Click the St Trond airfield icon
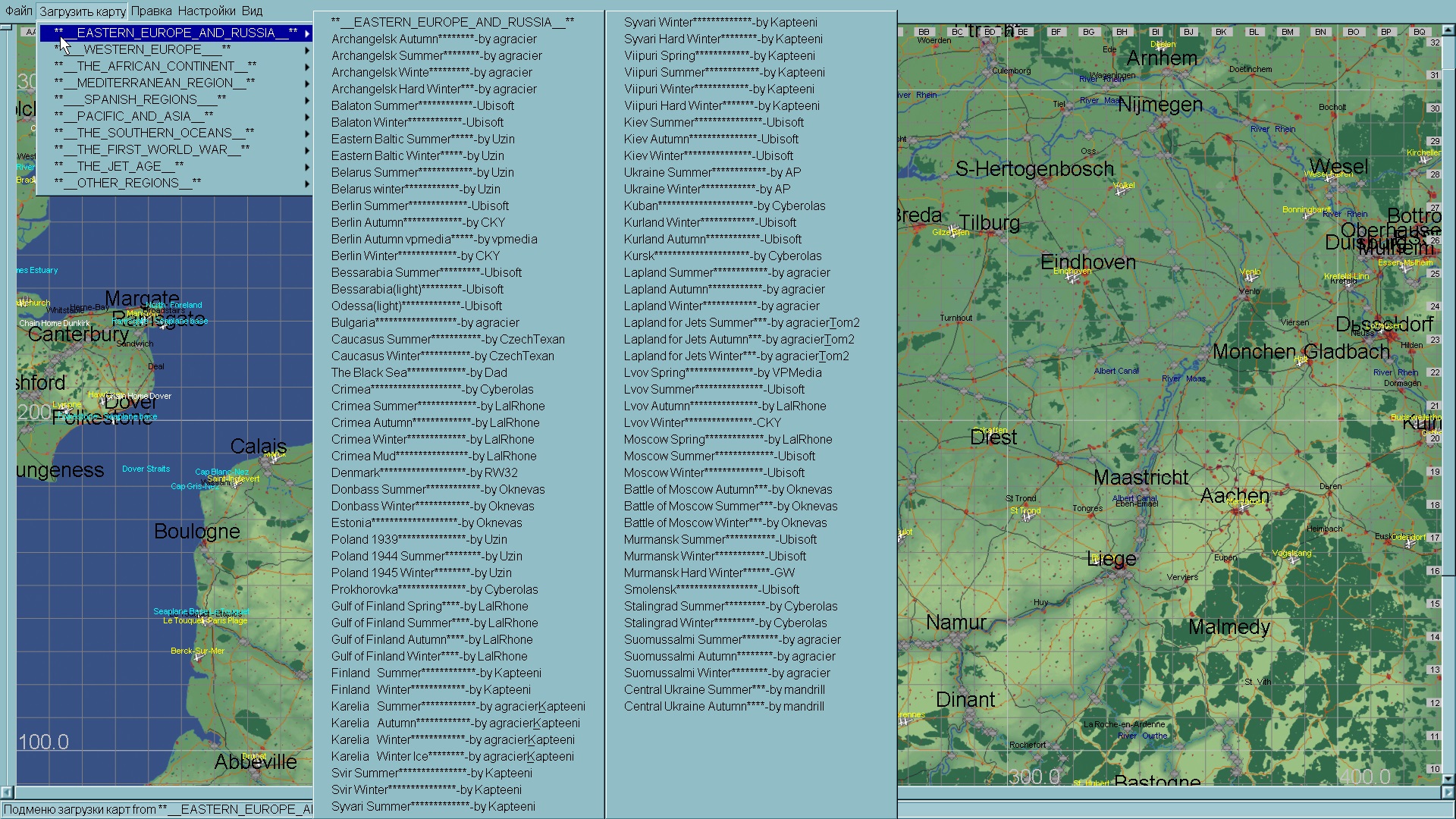Viewport: 1456px width, 819px height. (x=1025, y=518)
